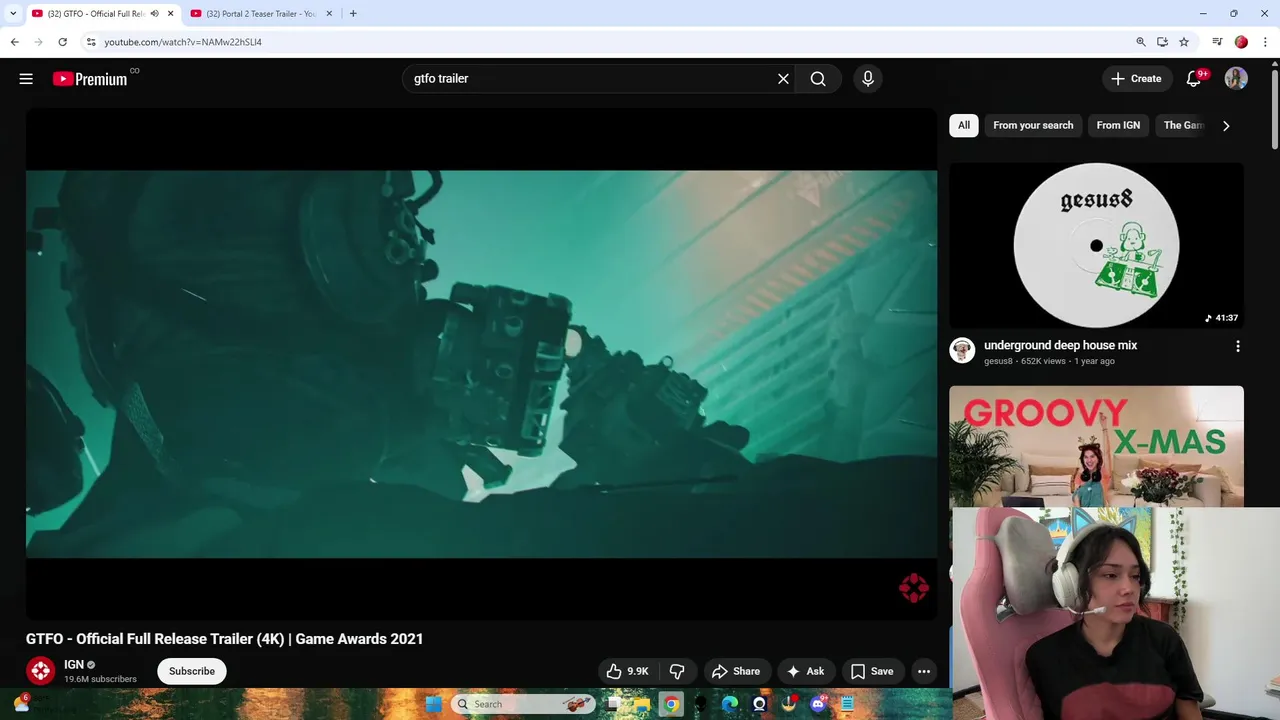Reload the page in Chrome
The width and height of the screenshot is (1280, 720).
tap(62, 42)
